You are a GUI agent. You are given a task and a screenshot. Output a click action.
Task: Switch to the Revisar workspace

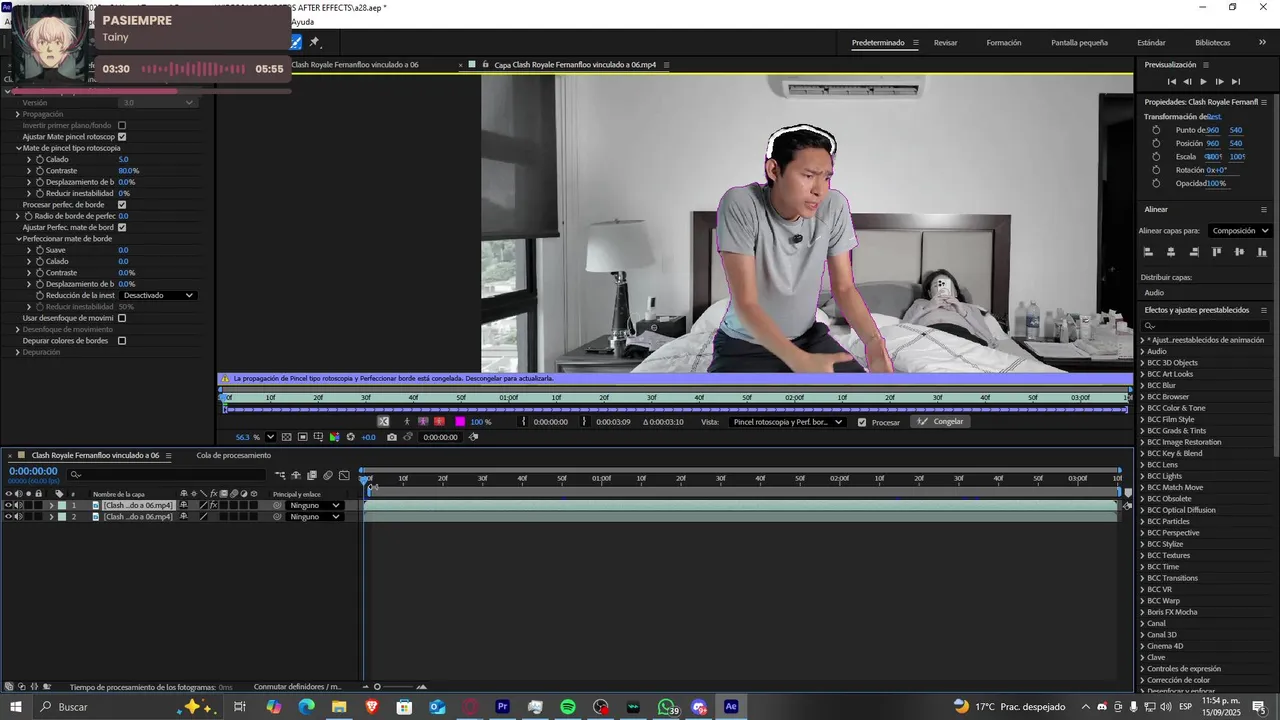pos(945,43)
